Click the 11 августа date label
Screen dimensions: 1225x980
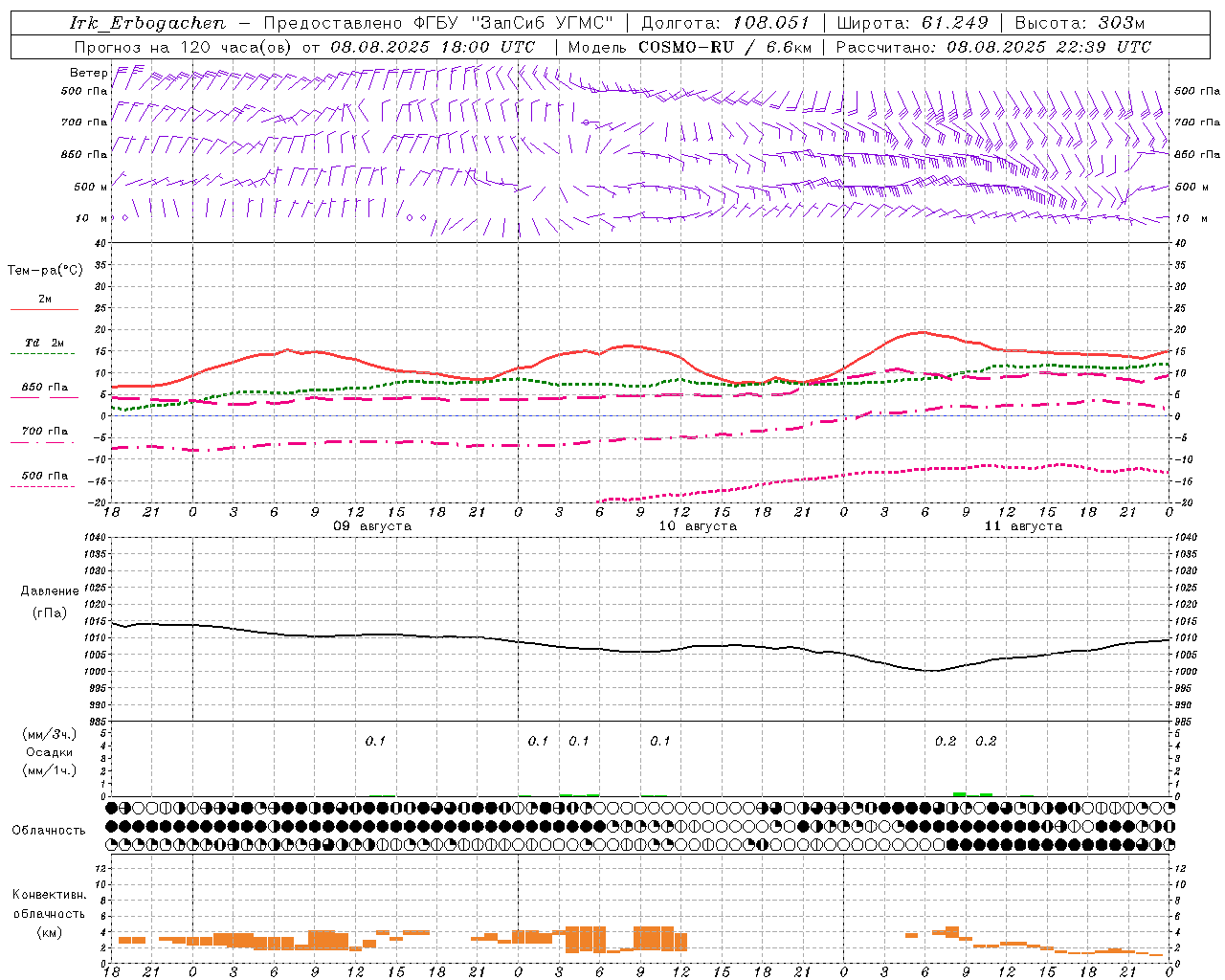1023,526
